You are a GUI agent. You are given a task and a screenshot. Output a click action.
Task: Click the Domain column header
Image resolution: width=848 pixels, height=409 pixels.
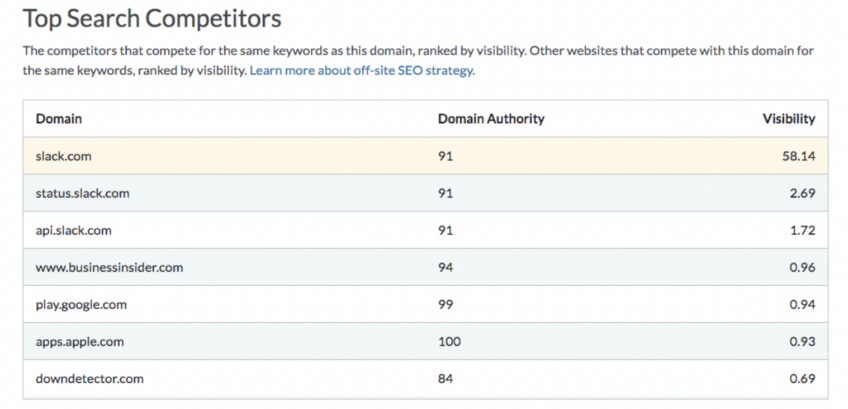point(59,118)
